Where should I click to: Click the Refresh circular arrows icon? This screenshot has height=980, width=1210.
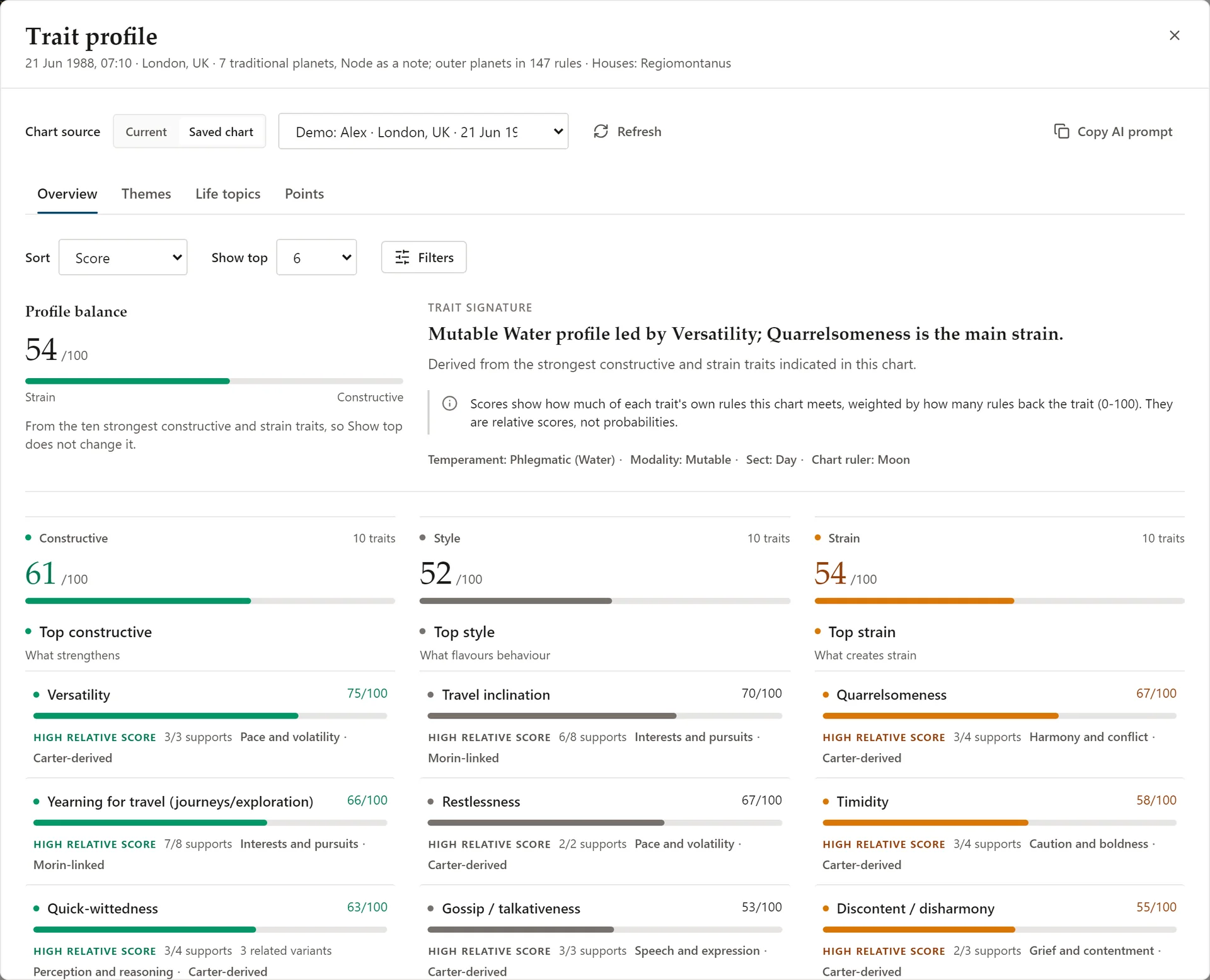(601, 131)
